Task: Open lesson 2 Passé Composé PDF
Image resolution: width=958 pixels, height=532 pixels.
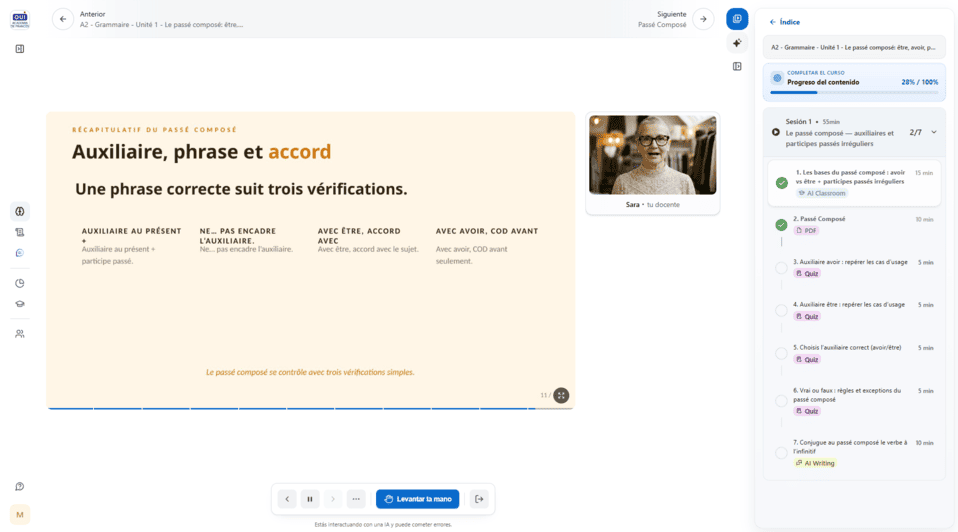Action: (x=854, y=225)
